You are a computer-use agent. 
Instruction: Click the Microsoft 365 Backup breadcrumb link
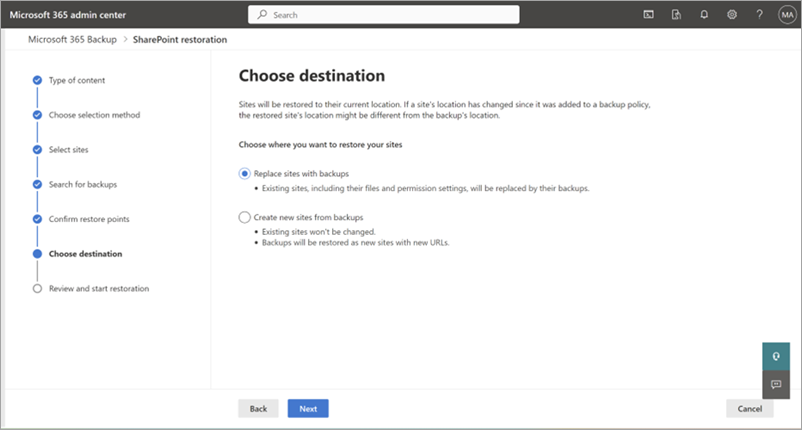[x=68, y=39]
